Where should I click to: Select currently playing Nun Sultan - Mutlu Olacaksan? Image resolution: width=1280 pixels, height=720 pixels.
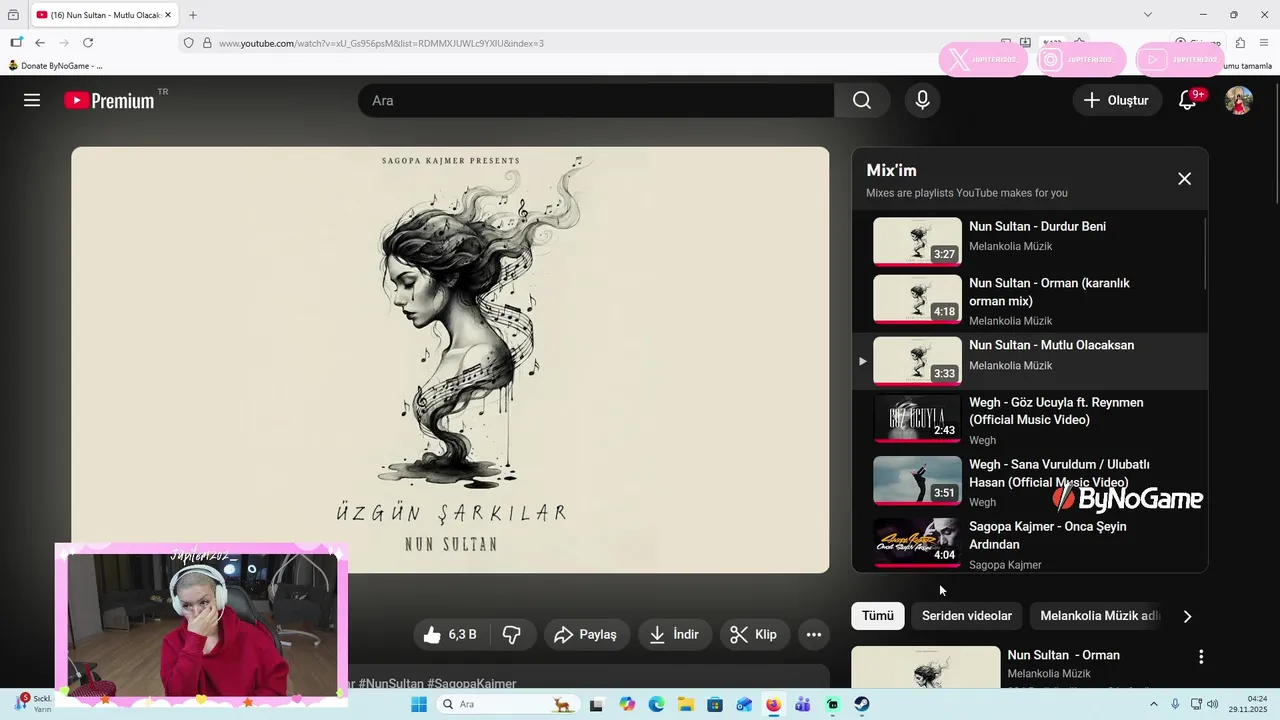coord(1030,361)
